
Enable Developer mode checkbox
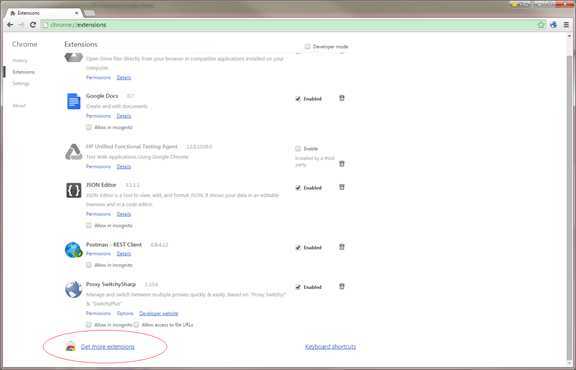pyautogui.click(x=307, y=46)
